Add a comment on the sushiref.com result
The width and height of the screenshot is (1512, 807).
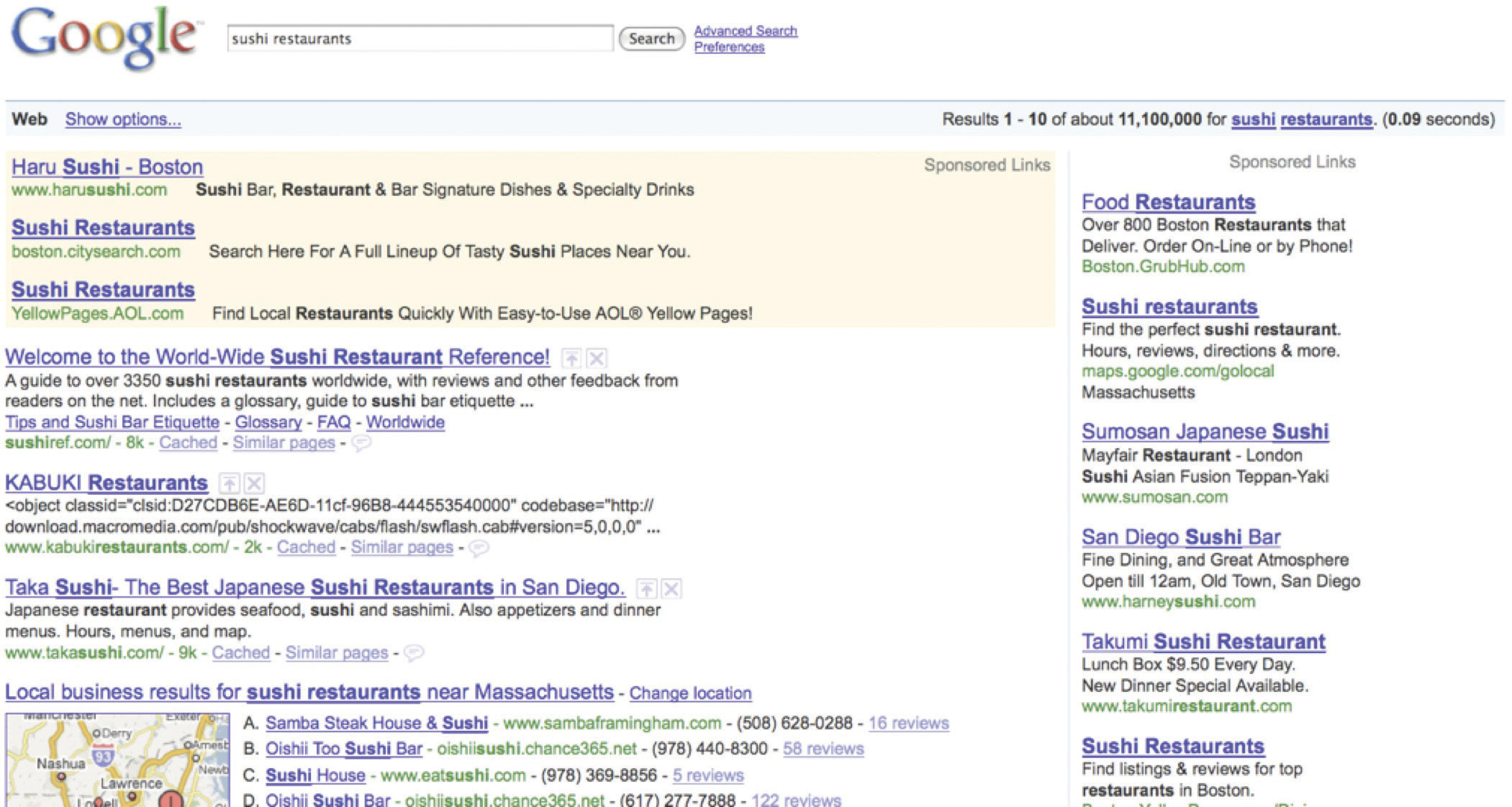point(361,443)
